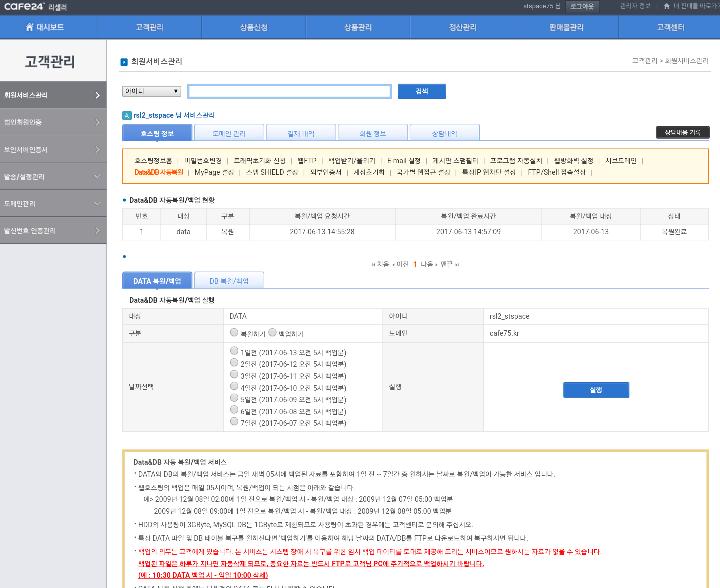
Task: Click the 다음 next-page link
Action: (428, 264)
